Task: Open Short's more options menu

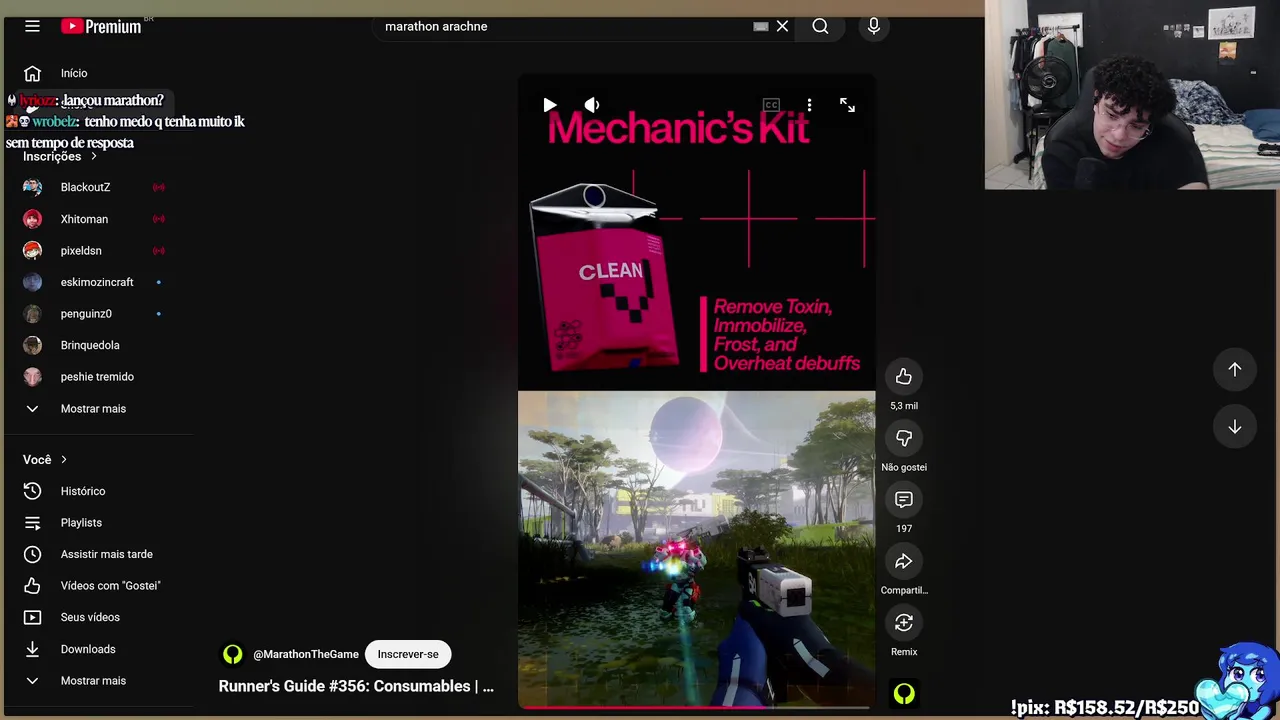Action: pyautogui.click(x=809, y=105)
